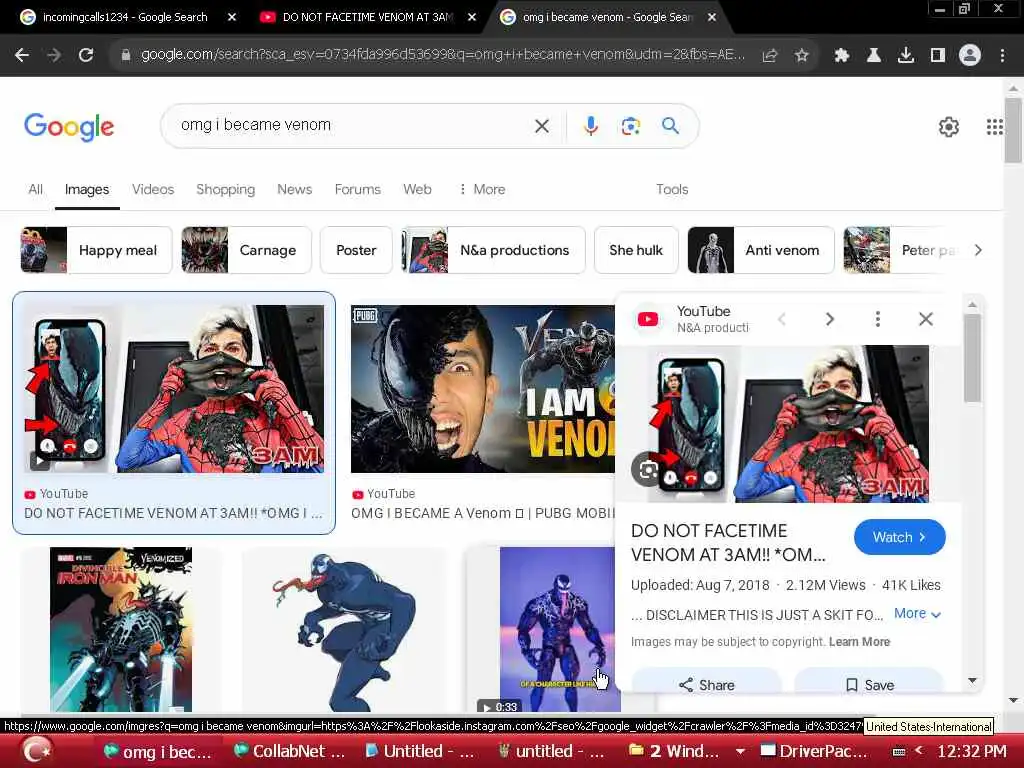Switch to the Videos tab
The width and height of the screenshot is (1024, 768).
tap(153, 189)
